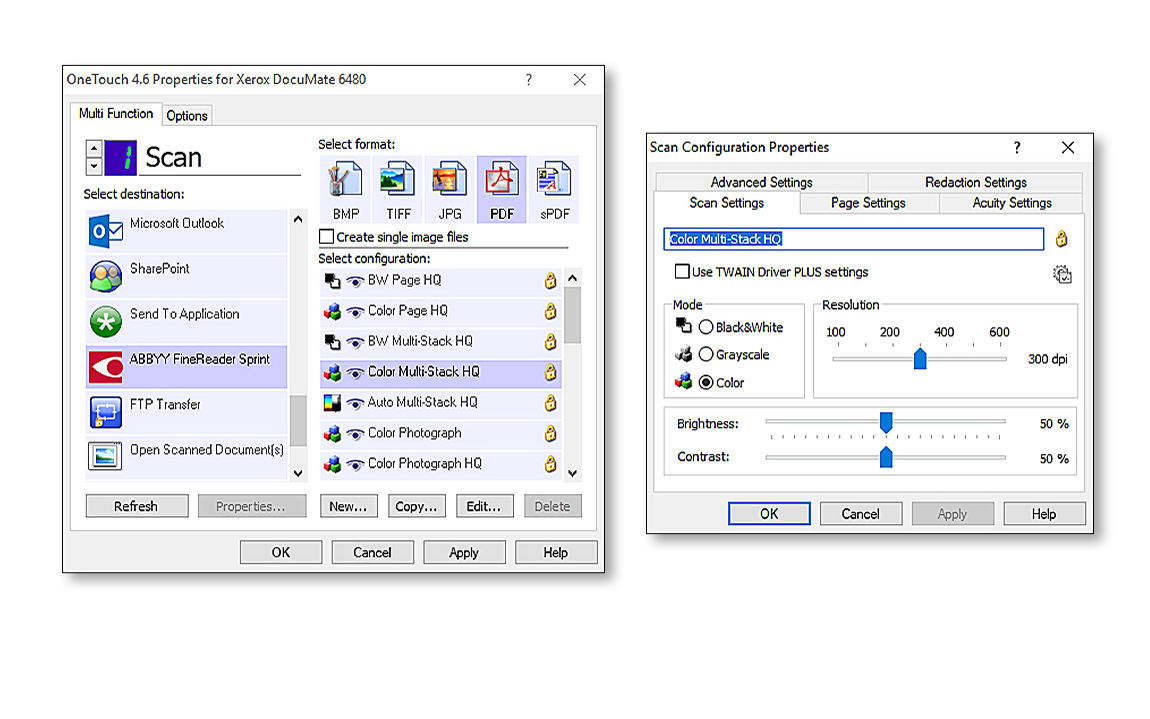The image size is (1150, 719).
Task: View the Redaction Settings tab
Action: pyautogui.click(x=975, y=182)
